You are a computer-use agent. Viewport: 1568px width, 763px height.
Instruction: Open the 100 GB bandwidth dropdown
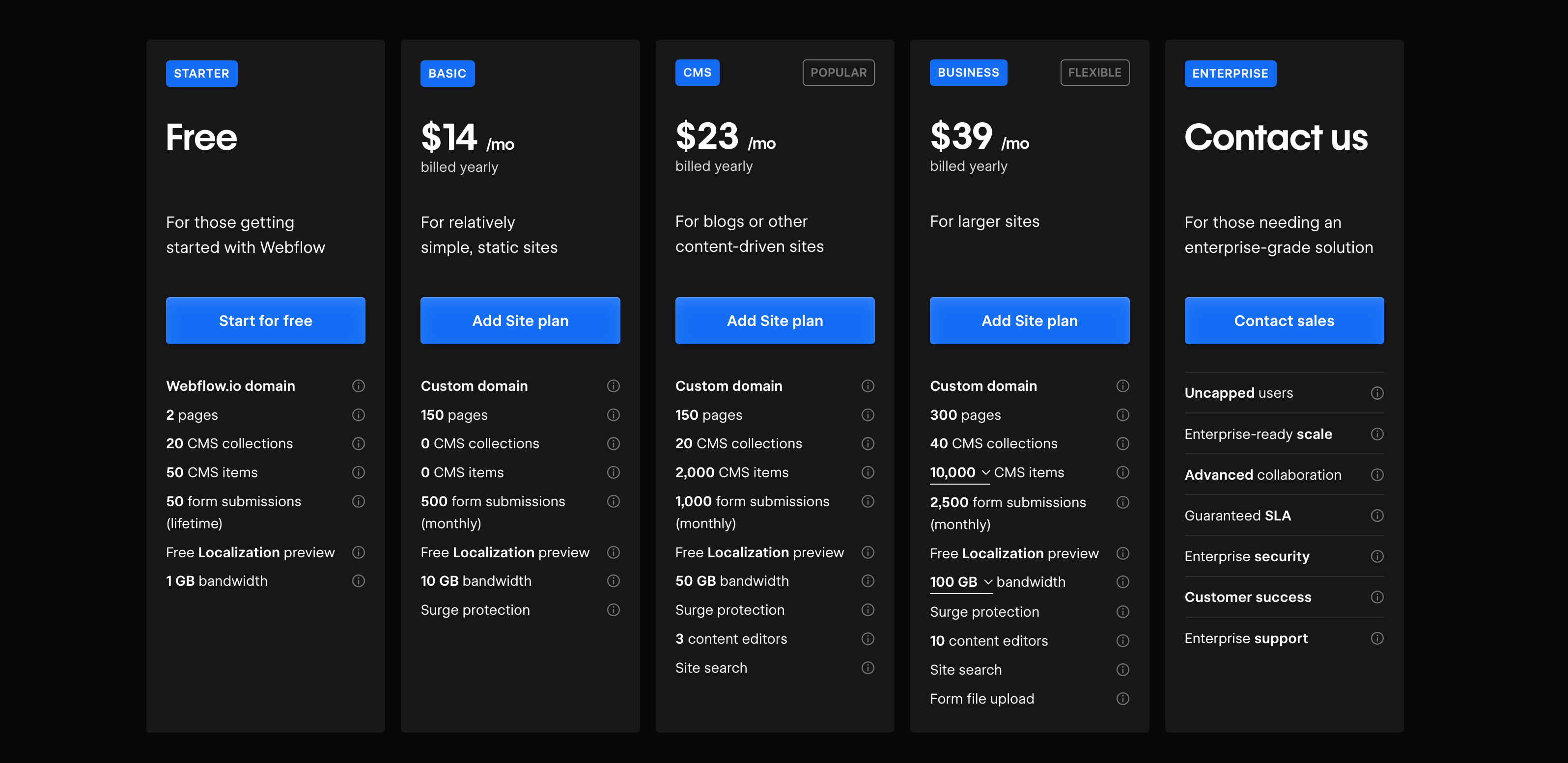[961, 582]
